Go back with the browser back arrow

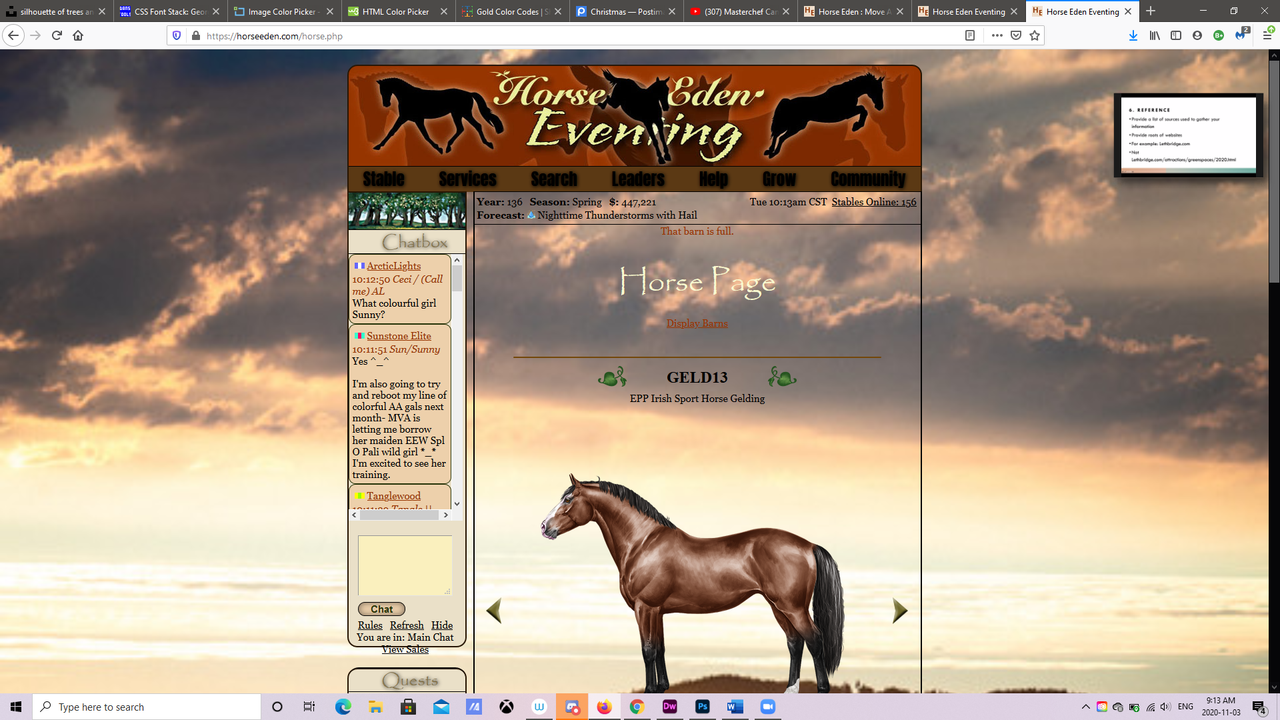pyautogui.click(x=14, y=35)
